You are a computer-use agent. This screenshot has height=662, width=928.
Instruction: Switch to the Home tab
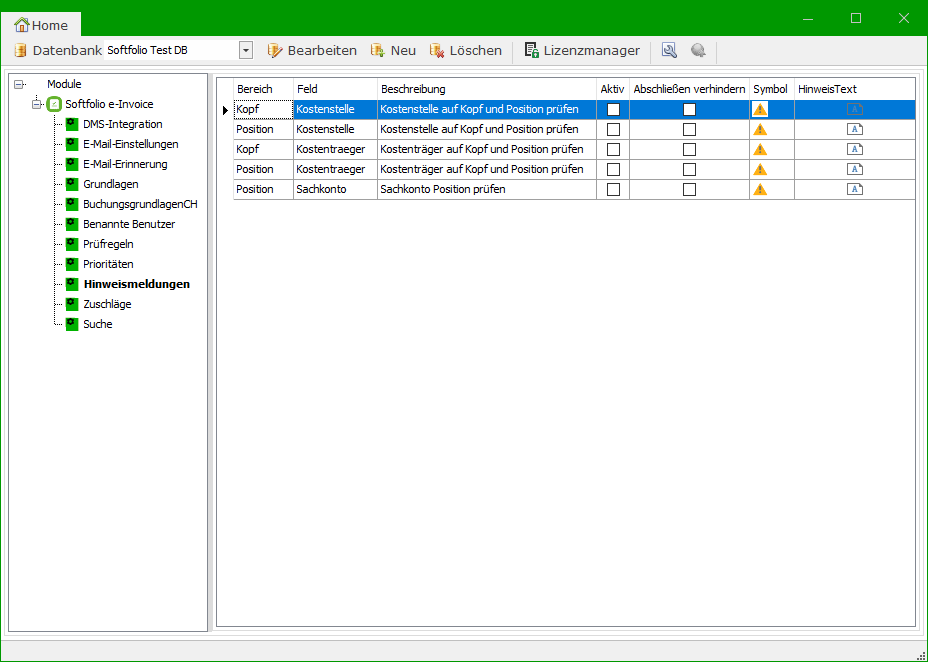42,25
